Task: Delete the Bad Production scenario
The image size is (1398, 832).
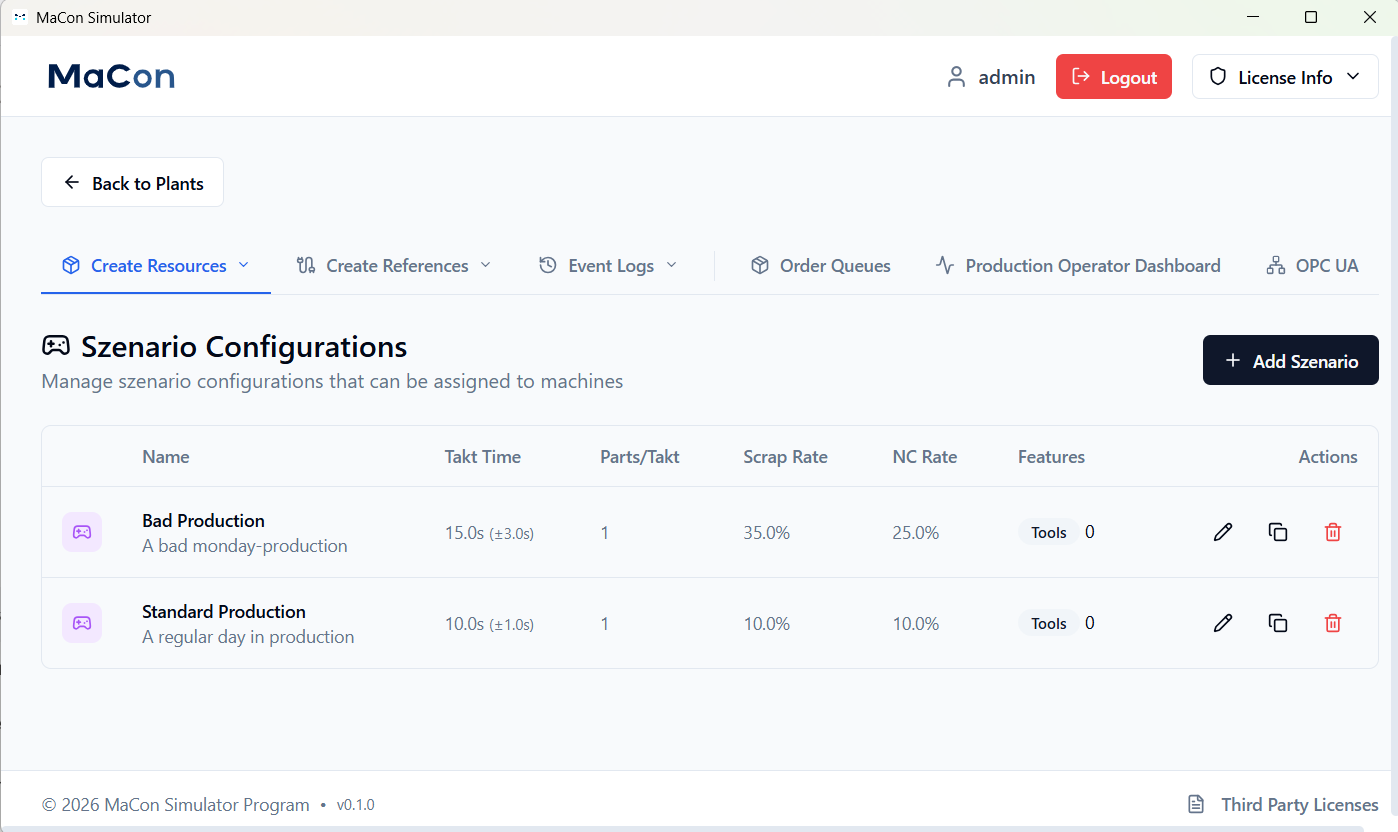Action: click(x=1332, y=532)
